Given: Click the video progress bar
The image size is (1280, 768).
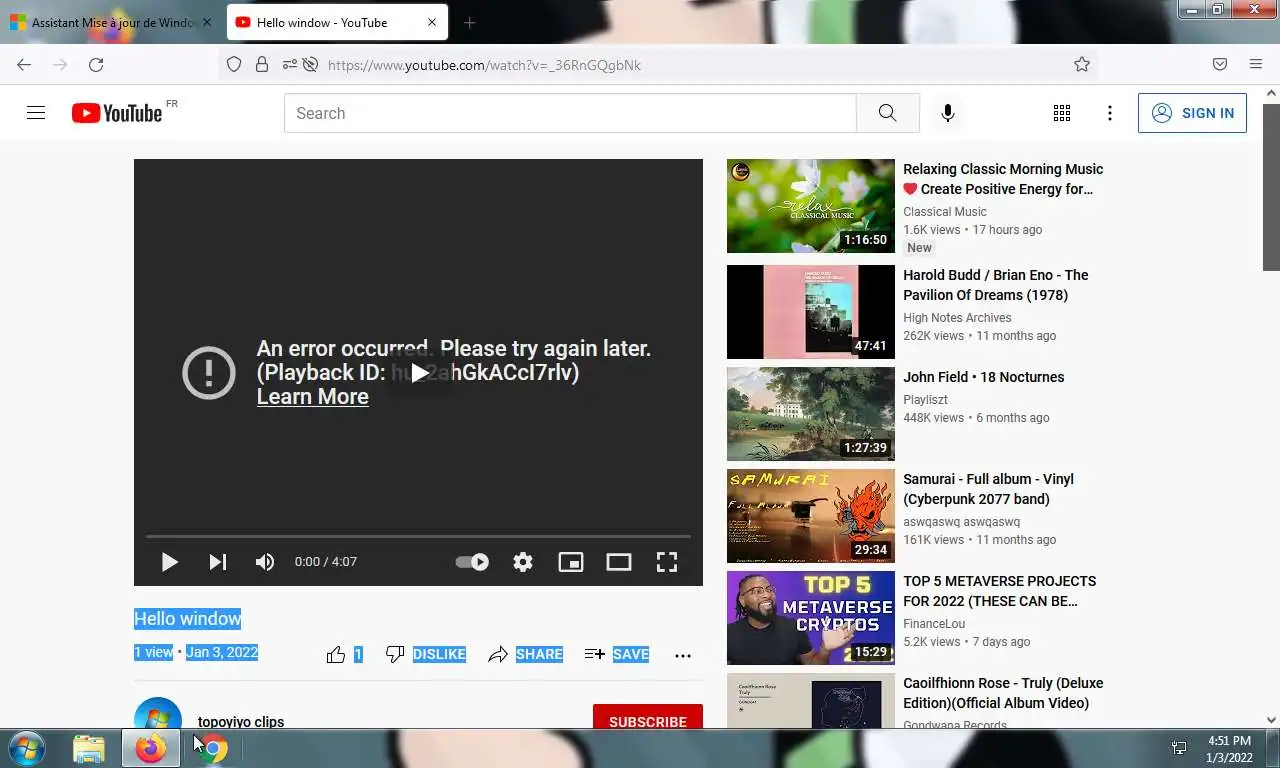Looking at the screenshot, I should (x=418, y=537).
